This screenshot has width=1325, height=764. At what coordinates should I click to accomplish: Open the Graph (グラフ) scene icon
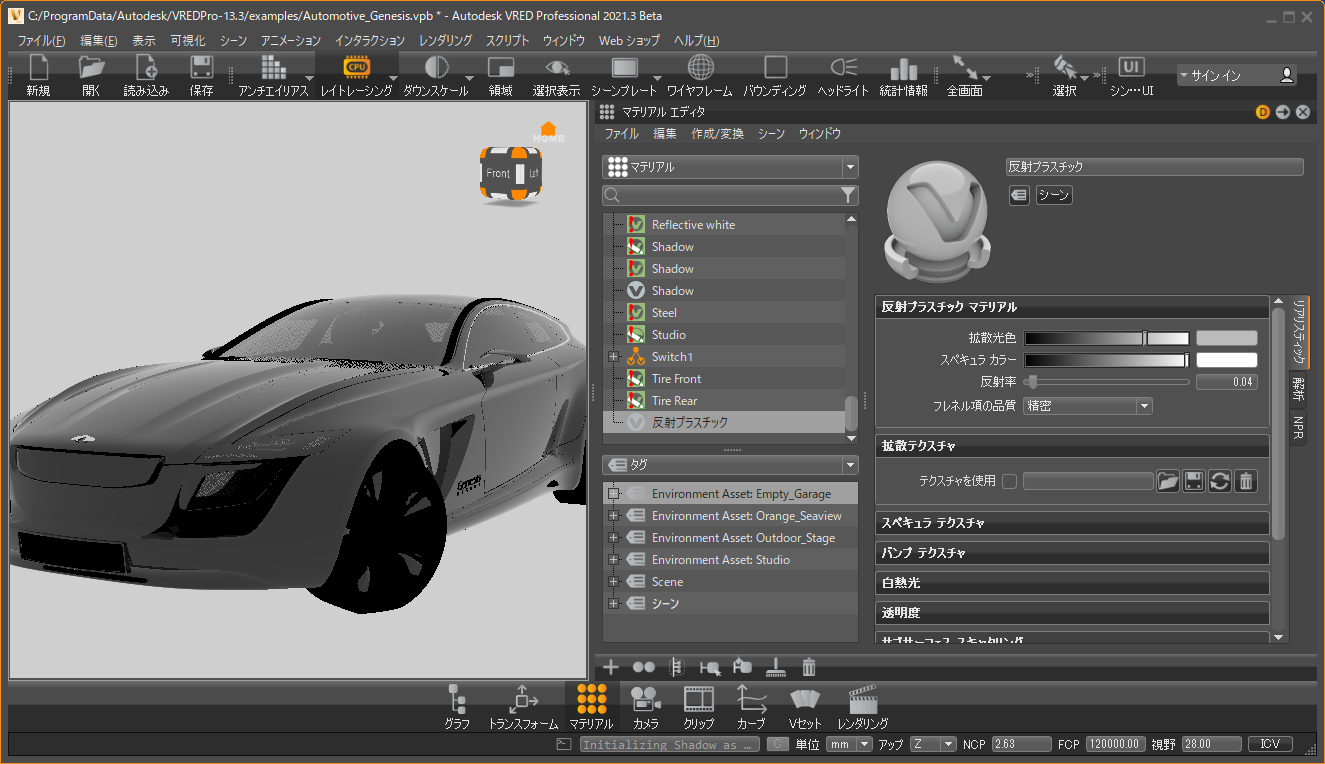[457, 700]
